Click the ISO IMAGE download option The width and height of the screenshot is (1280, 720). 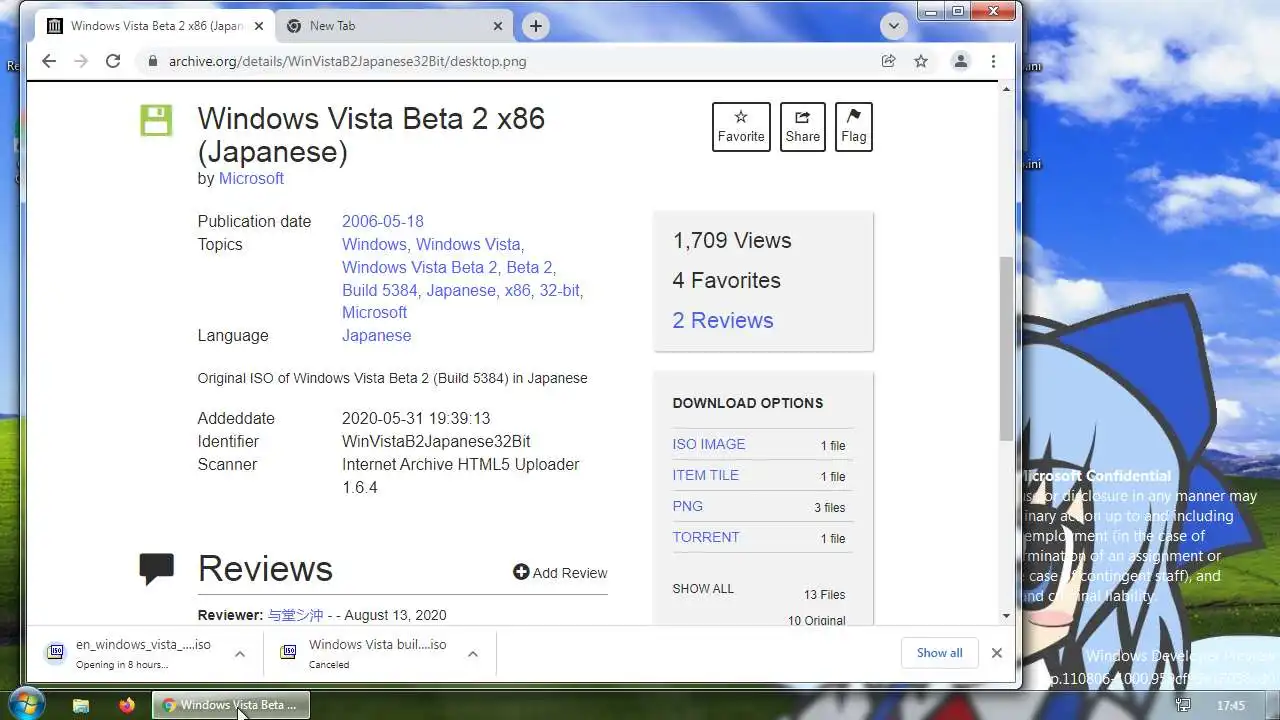pos(709,444)
